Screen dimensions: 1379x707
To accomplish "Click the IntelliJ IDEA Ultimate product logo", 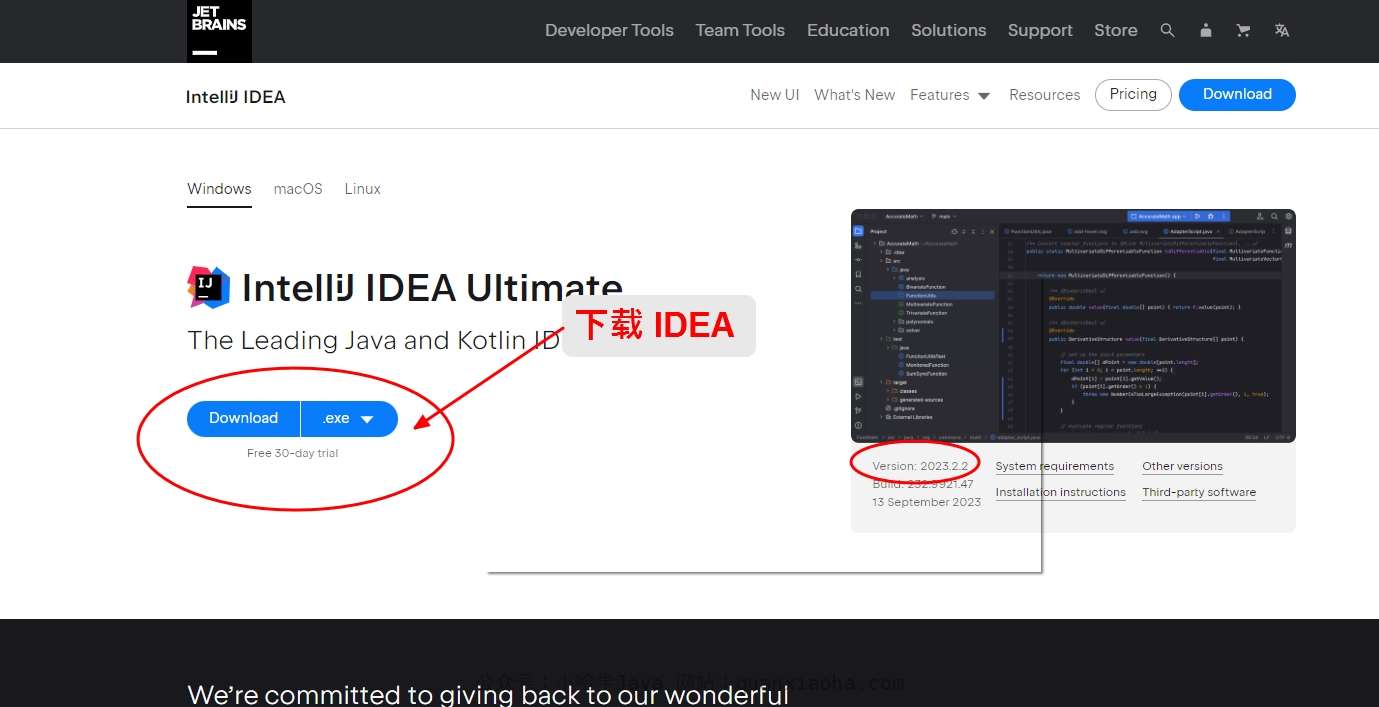I will 208,287.
